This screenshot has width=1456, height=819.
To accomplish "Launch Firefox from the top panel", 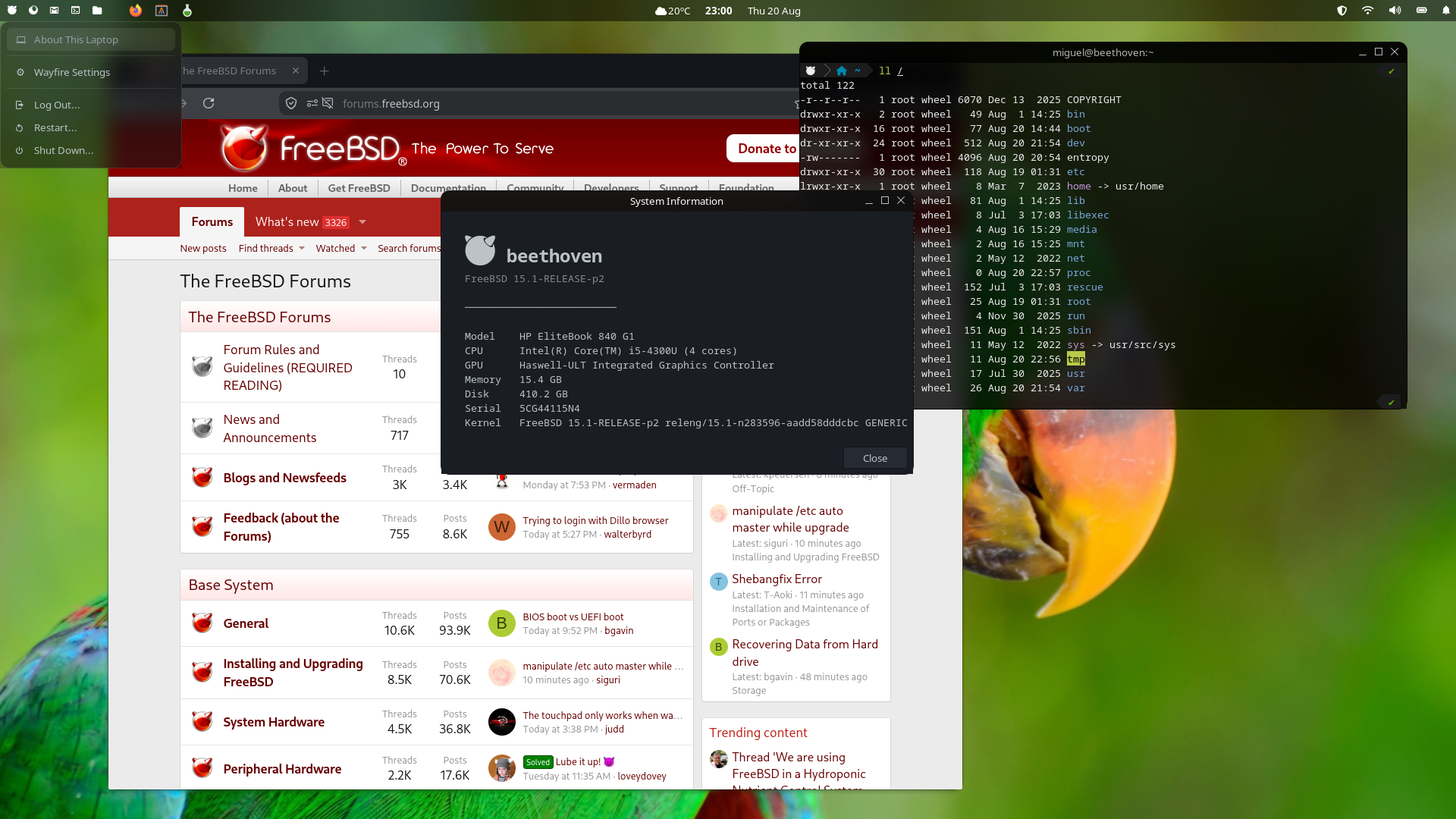I will [x=136, y=11].
